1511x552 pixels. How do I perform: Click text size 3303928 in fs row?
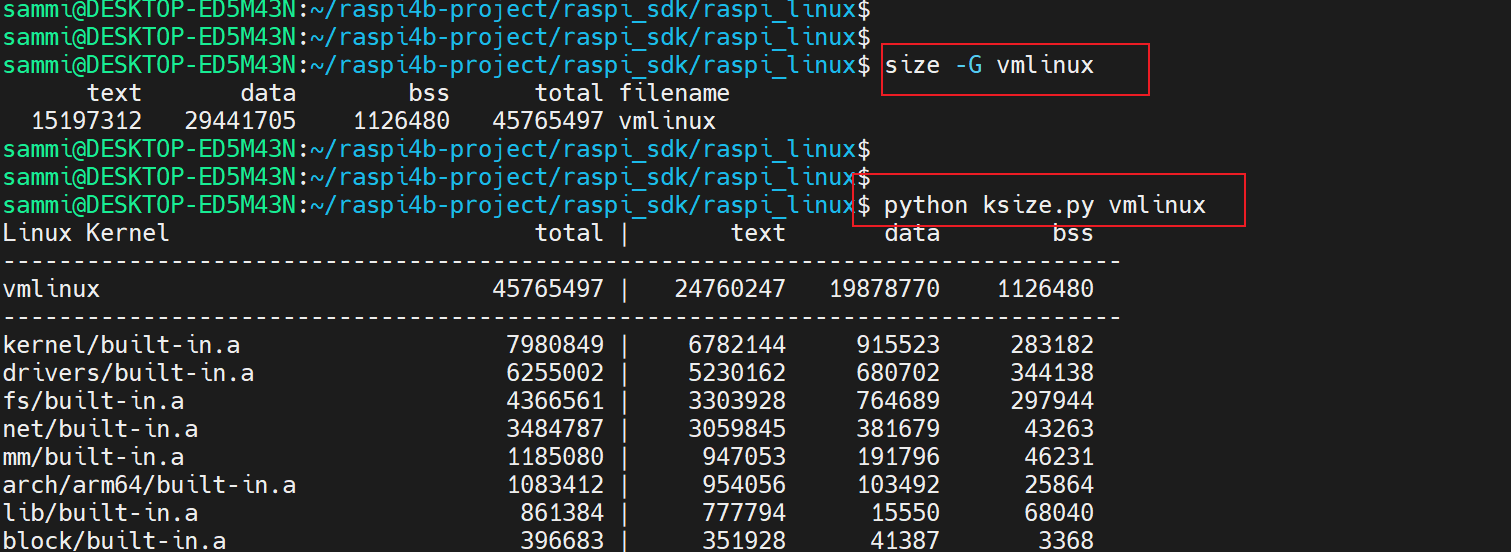(737, 402)
